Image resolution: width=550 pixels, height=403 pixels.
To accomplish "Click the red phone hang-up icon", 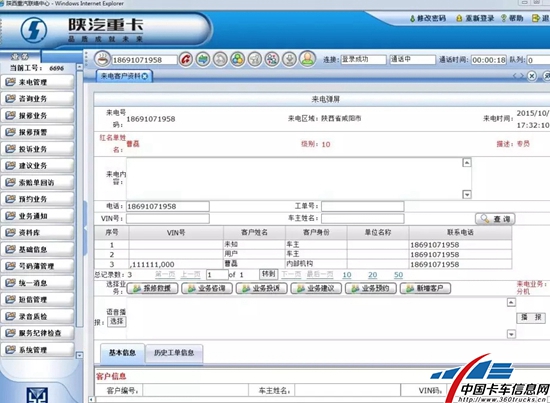I will pyautogui.click(x=186, y=59).
